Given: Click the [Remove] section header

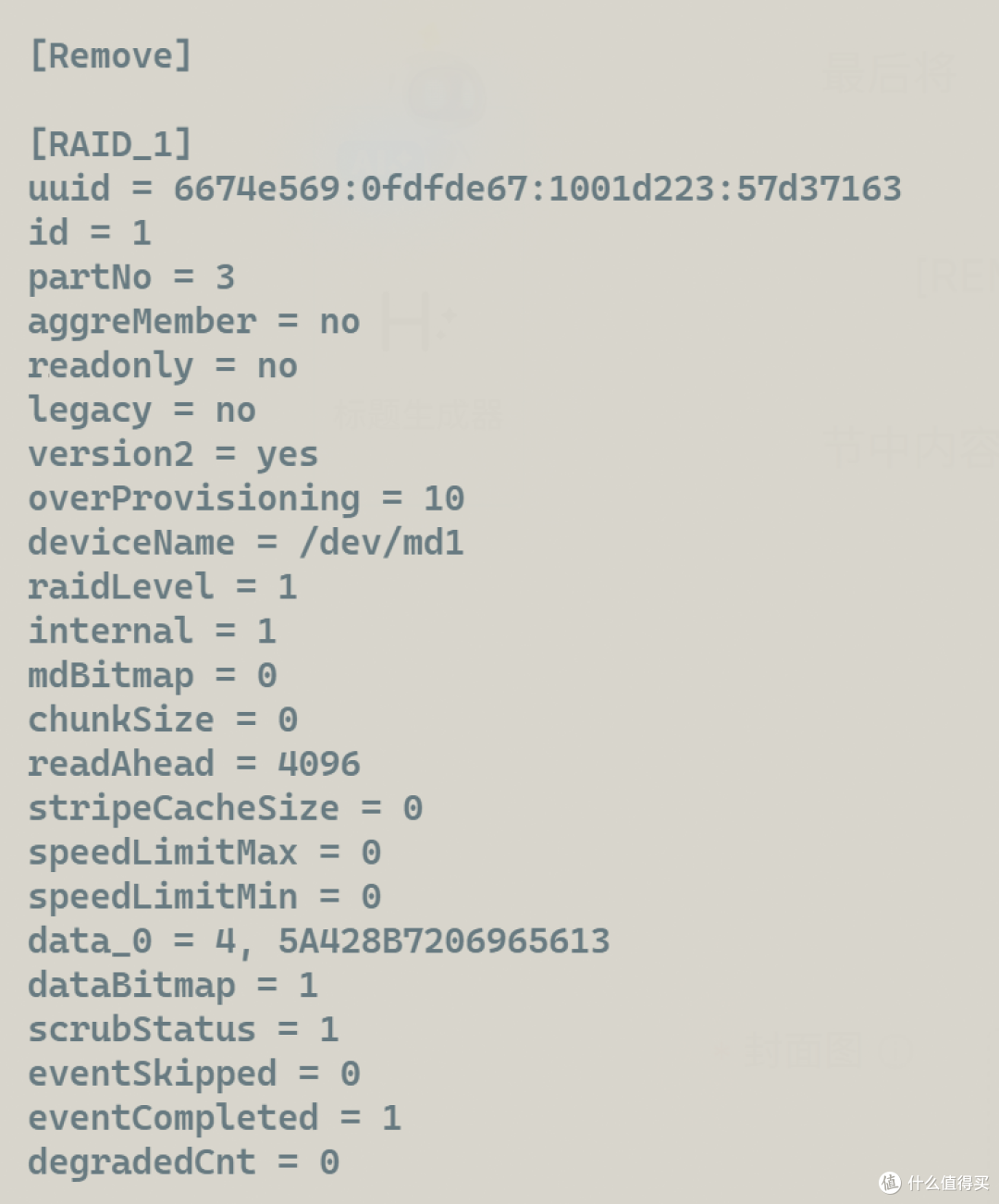Looking at the screenshot, I should [111, 56].
